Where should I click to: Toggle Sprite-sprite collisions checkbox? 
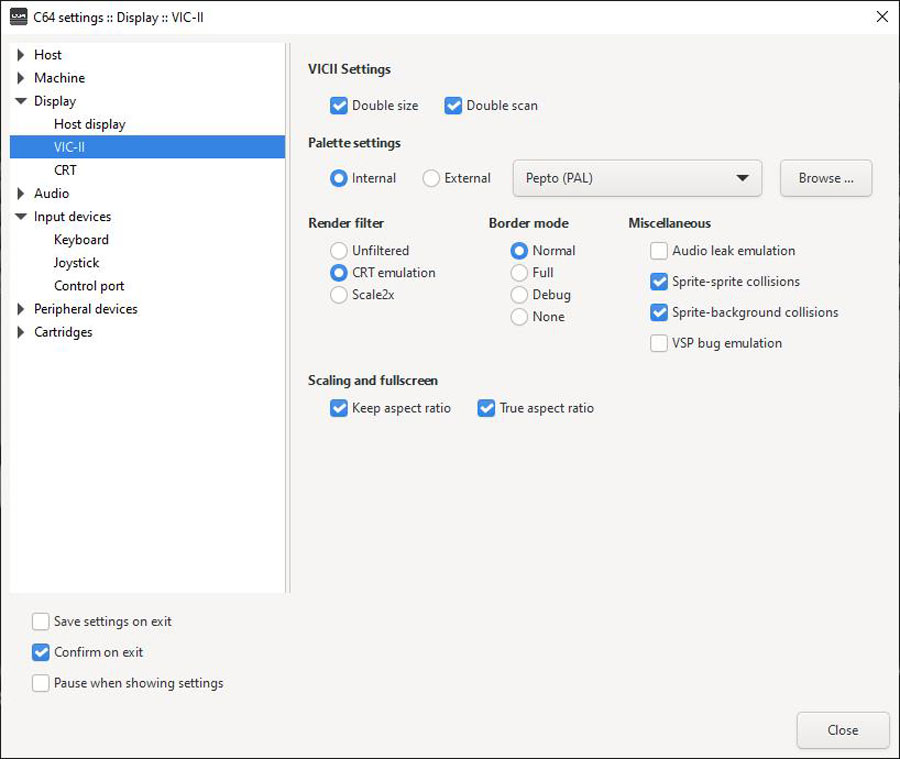point(659,281)
